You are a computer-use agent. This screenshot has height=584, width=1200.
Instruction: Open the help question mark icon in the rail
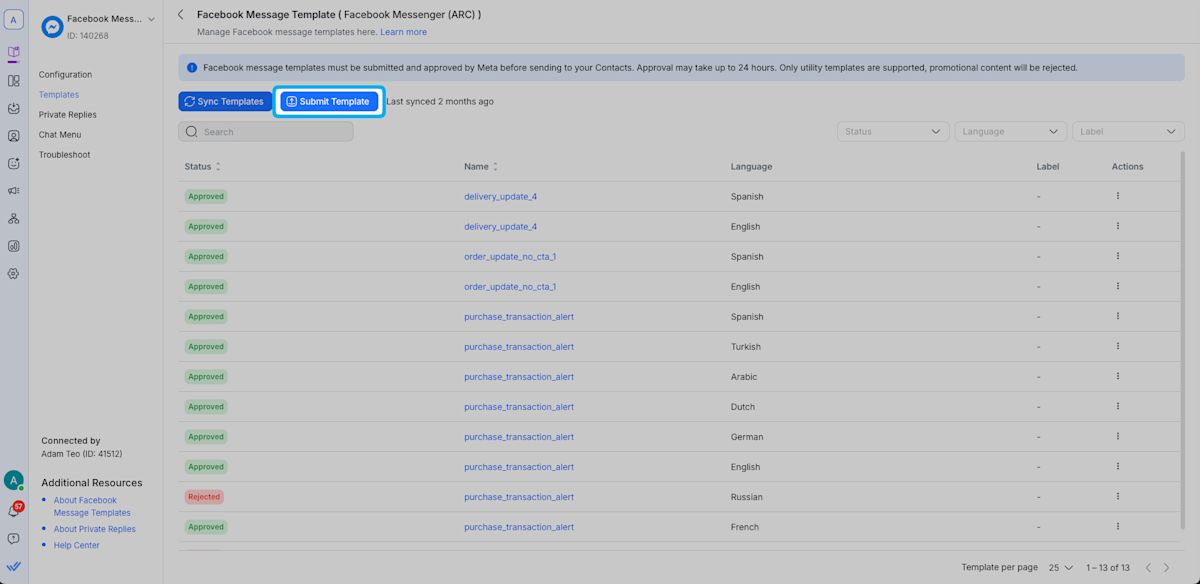tap(14, 538)
